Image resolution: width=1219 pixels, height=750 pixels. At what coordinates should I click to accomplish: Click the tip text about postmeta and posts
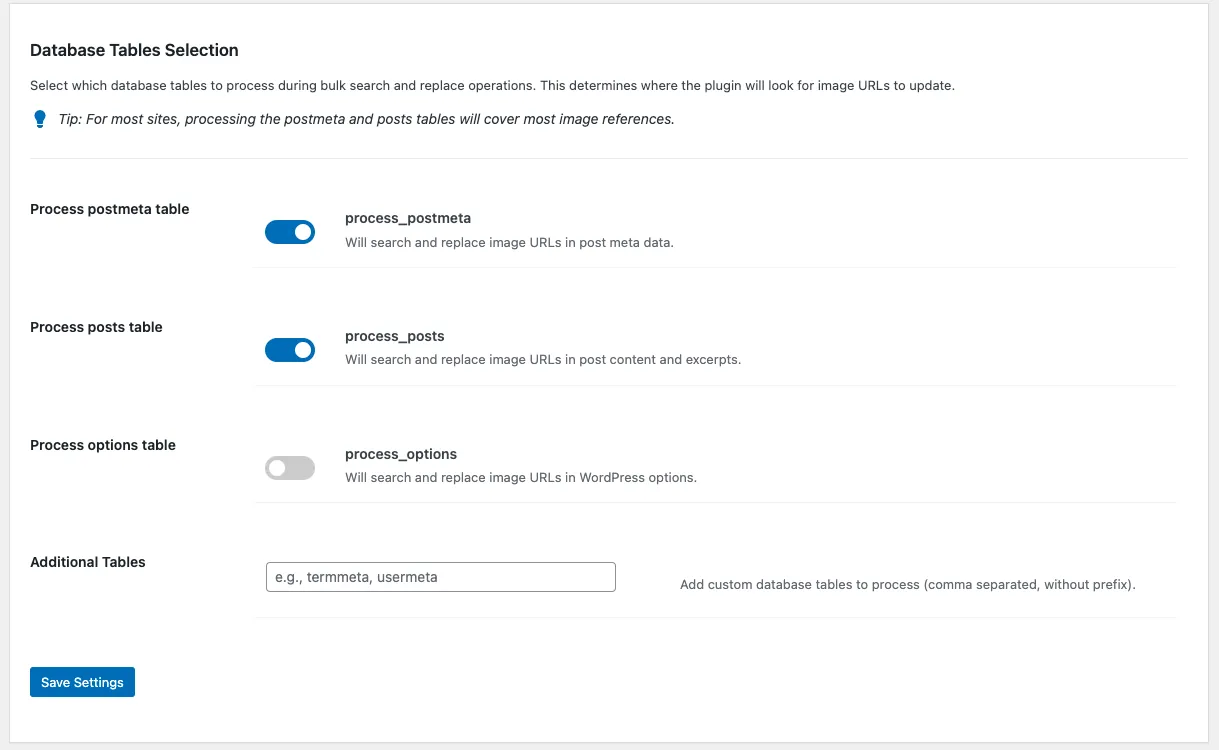point(366,119)
